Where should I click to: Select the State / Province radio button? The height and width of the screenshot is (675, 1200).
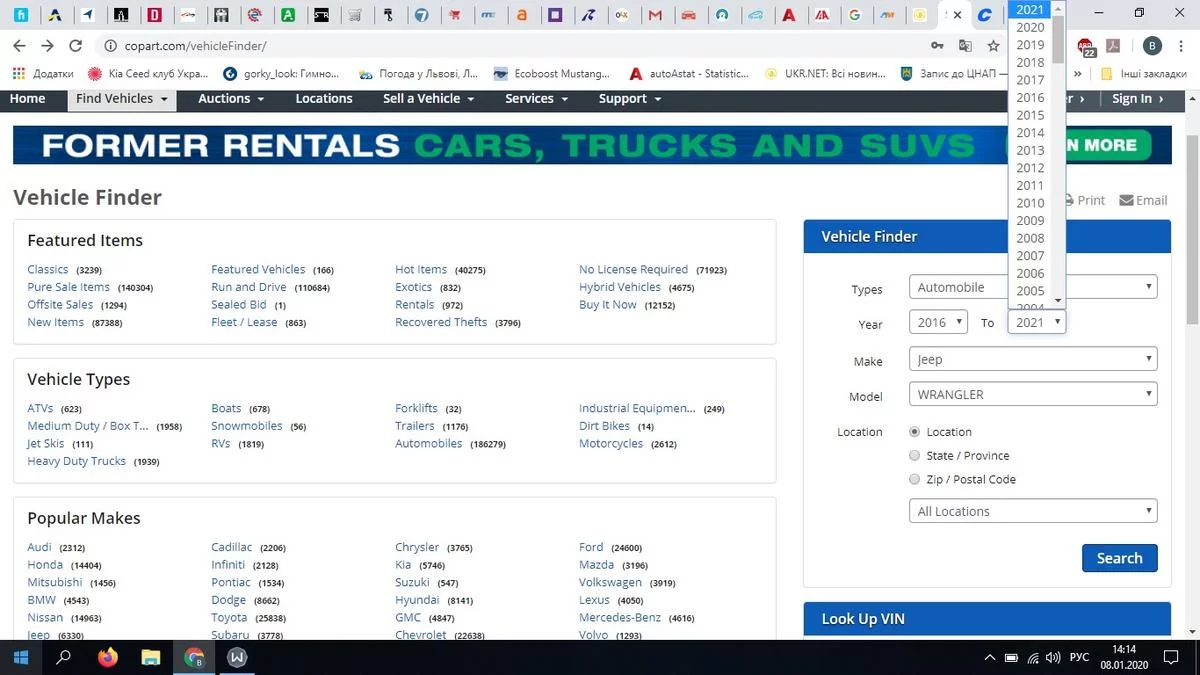tap(914, 455)
